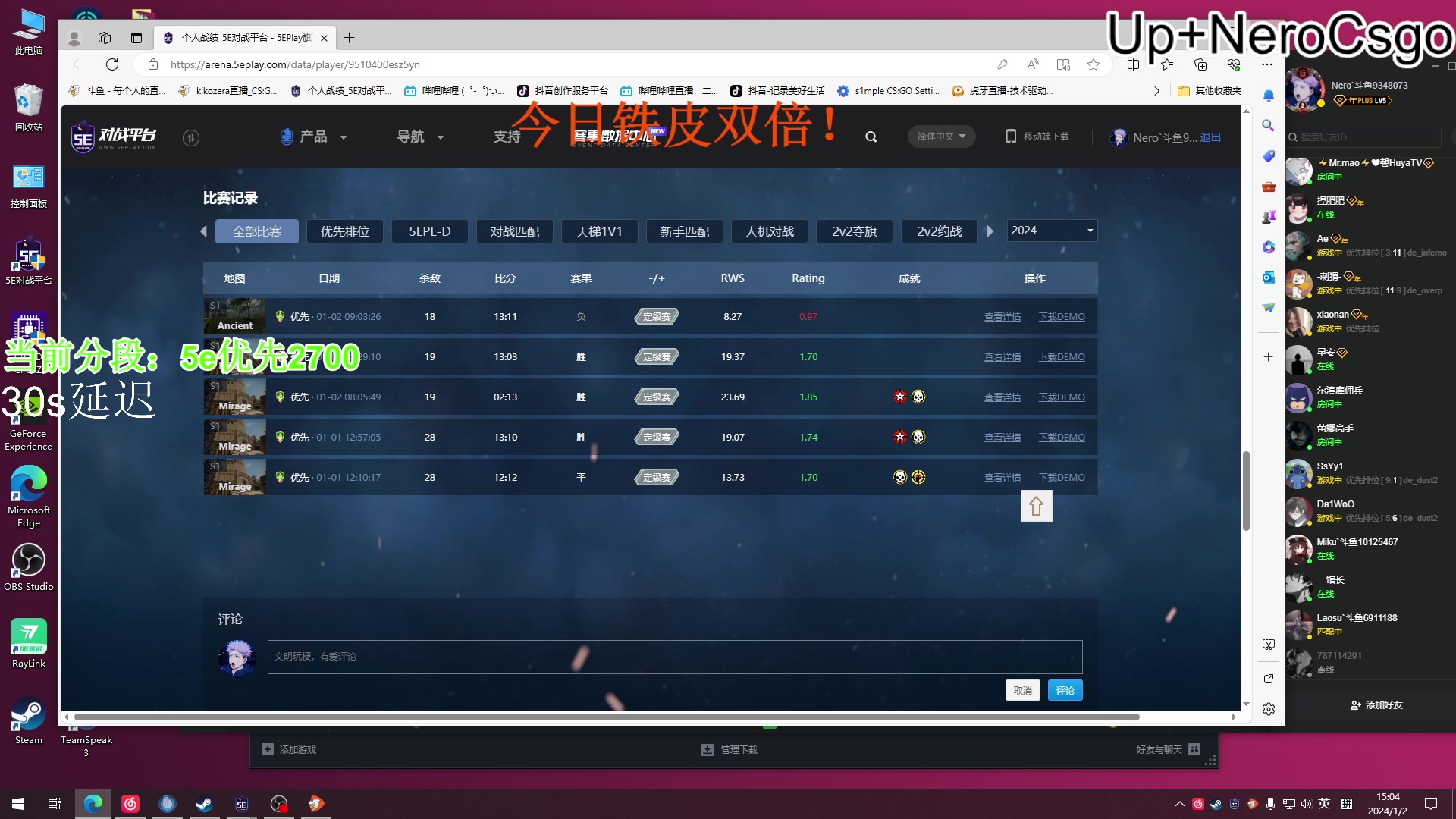Screen dimensions: 1456x819
Task: Click the page vertical scrollbar thumb
Action: tap(1246, 491)
